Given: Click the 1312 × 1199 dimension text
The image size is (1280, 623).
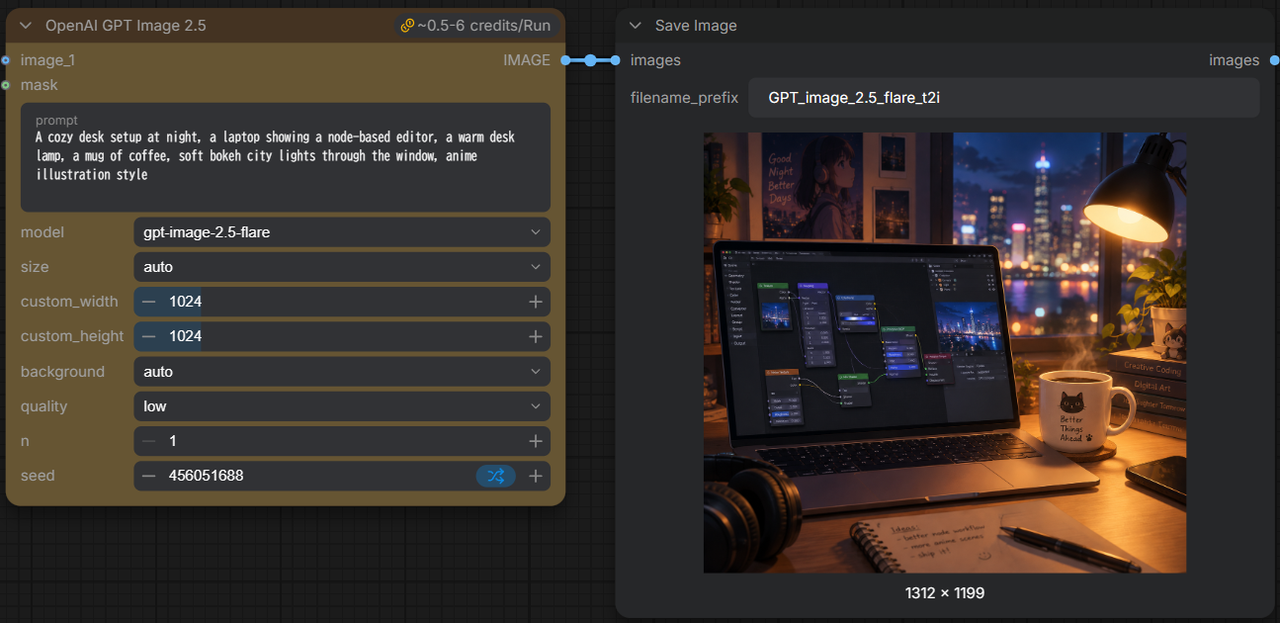Looking at the screenshot, I should (x=945, y=593).
